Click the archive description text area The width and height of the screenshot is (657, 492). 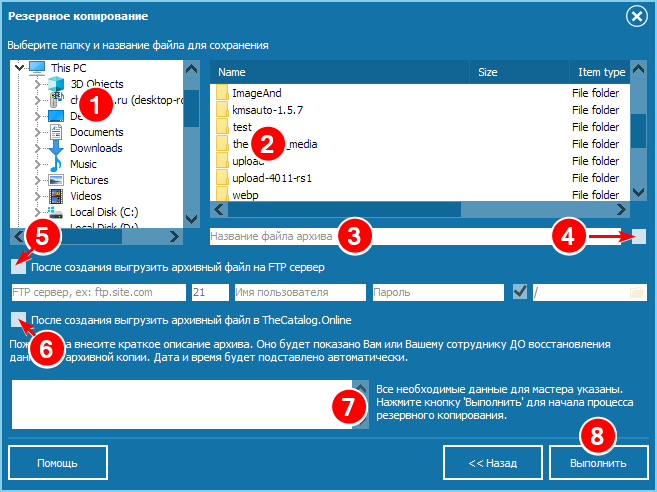pos(182,404)
